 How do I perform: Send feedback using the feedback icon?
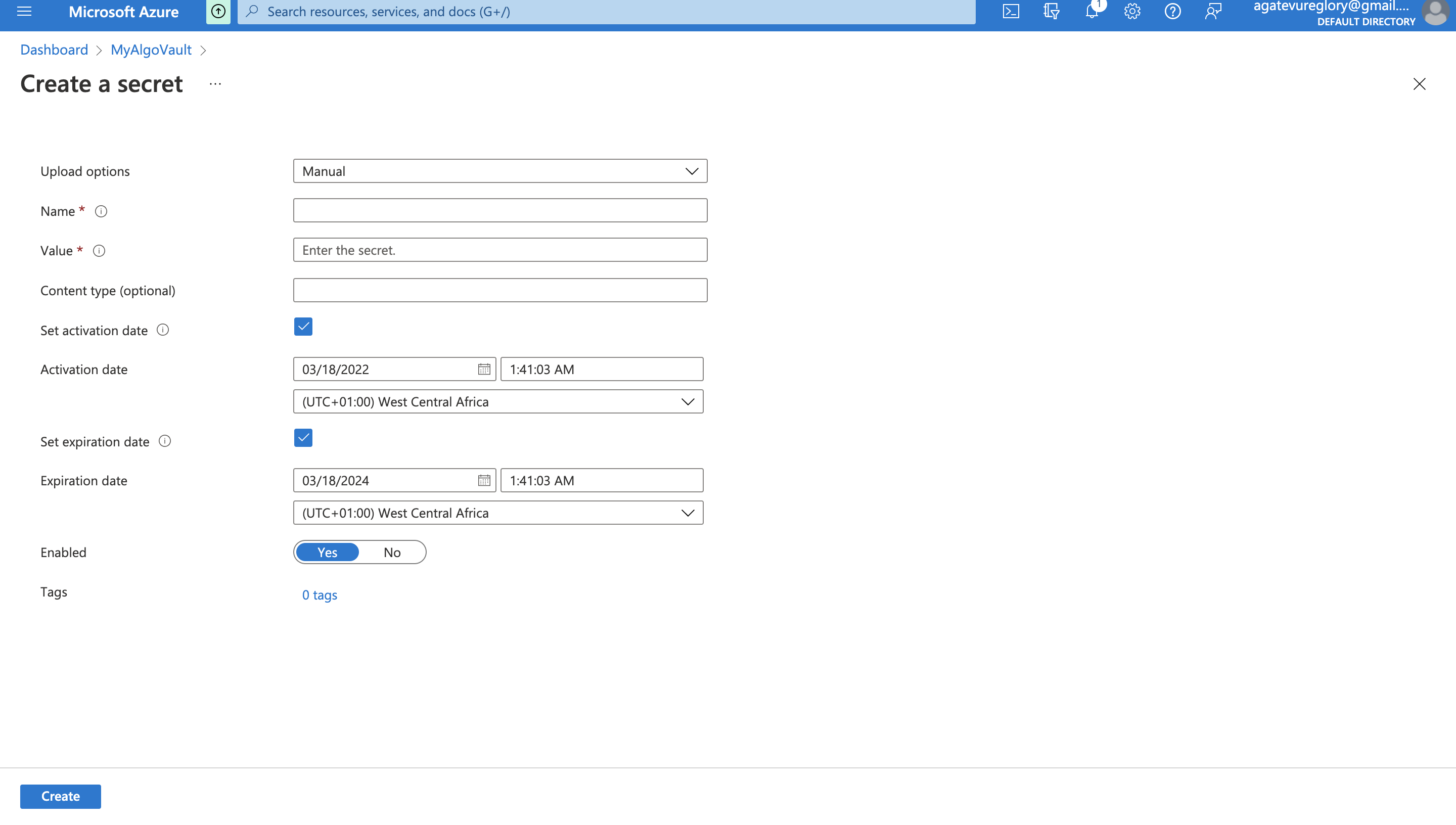click(1213, 11)
